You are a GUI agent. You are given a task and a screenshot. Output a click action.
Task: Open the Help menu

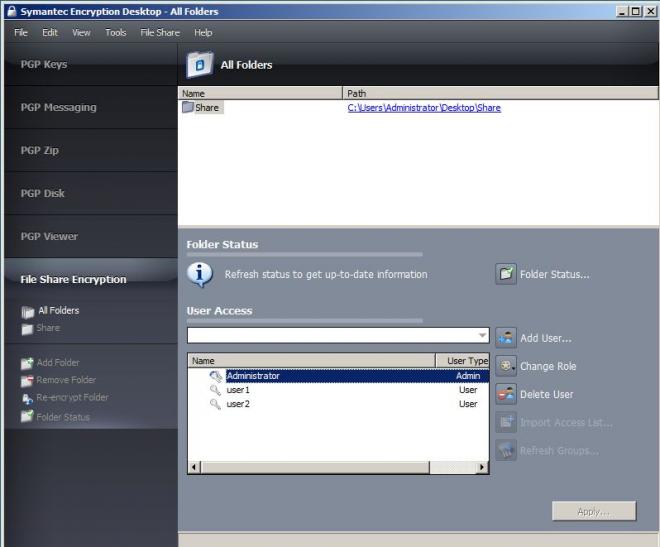(203, 32)
